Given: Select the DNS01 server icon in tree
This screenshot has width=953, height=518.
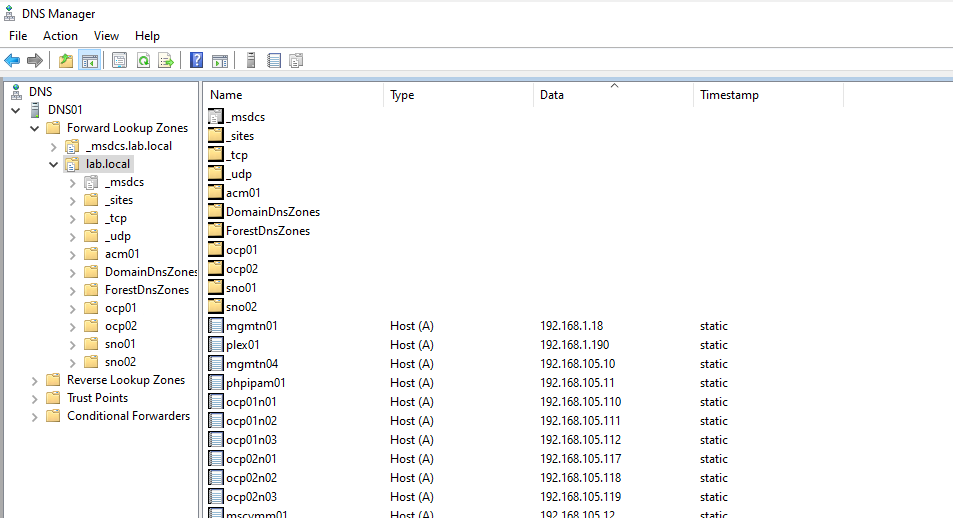Looking at the screenshot, I should [x=35, y=110].
